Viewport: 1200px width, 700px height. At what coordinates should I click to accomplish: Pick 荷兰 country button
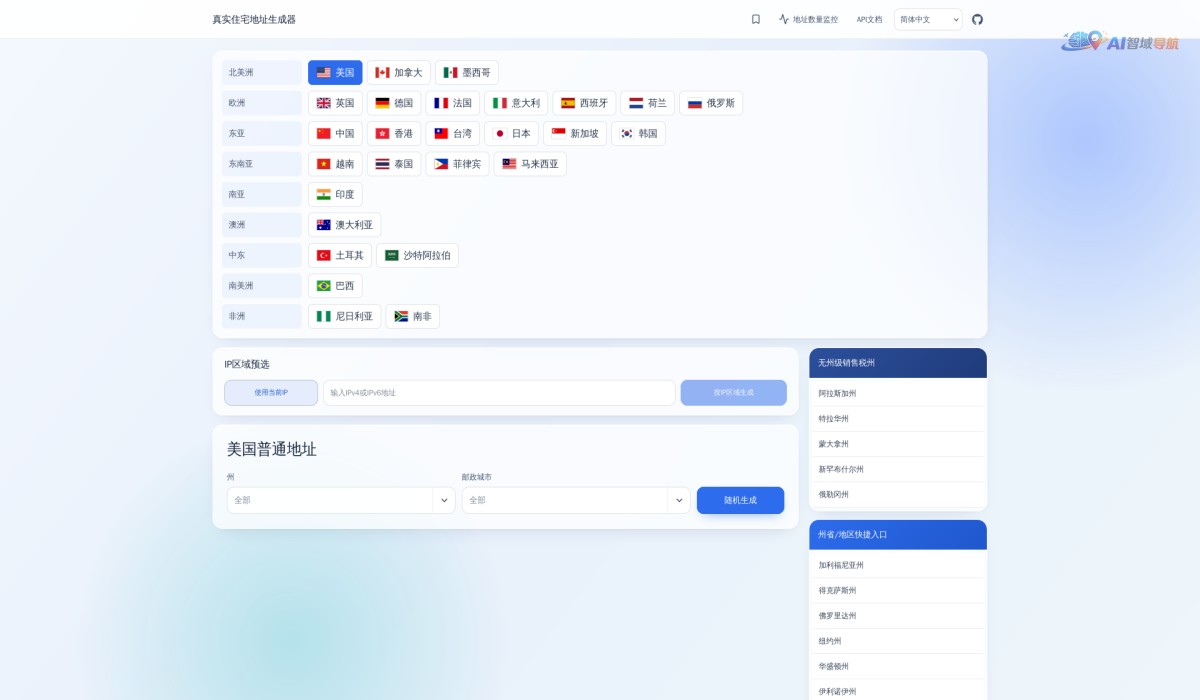(x=647, y=103)
